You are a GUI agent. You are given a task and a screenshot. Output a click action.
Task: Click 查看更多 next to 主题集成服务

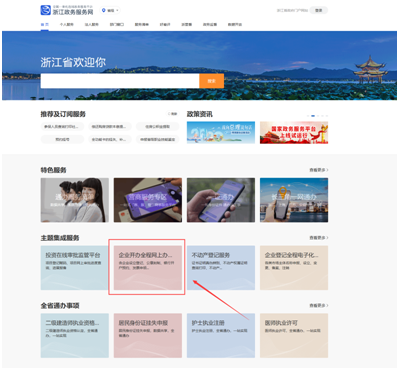click(x=319, y=238)
